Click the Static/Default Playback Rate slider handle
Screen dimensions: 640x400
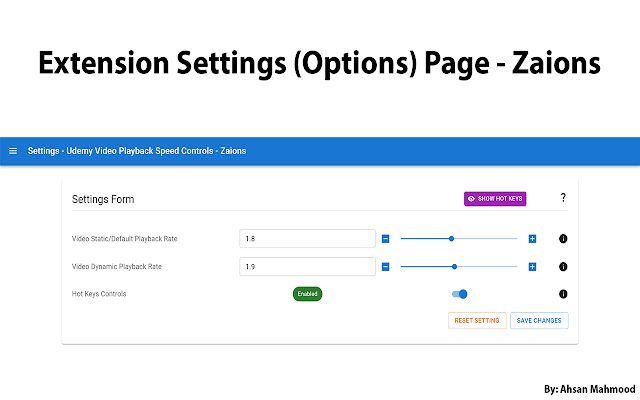tap(451, 239)
